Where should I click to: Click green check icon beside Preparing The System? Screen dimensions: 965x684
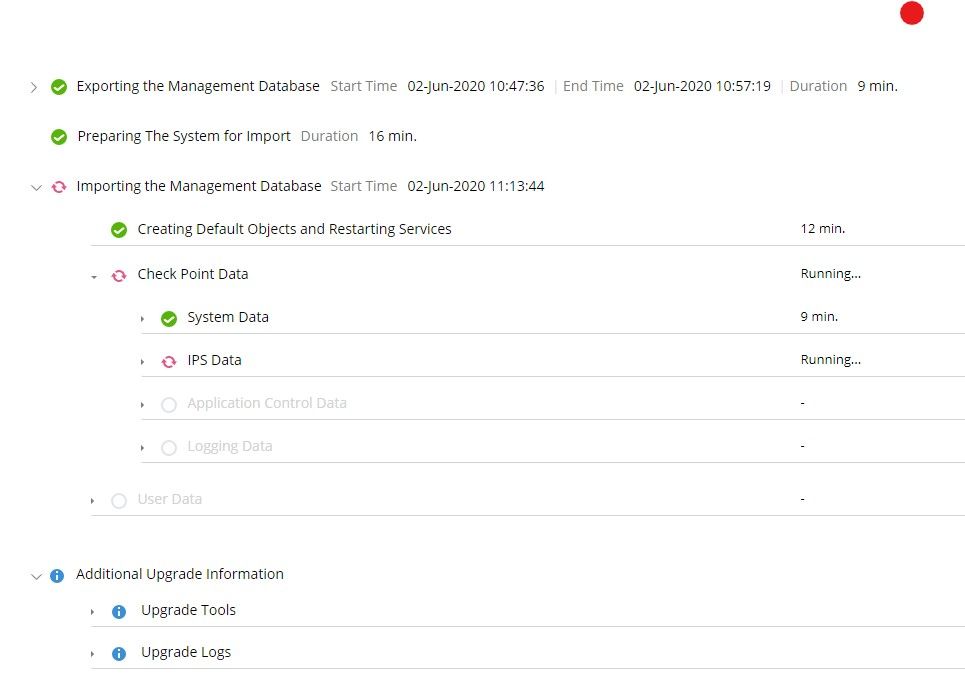59,137
